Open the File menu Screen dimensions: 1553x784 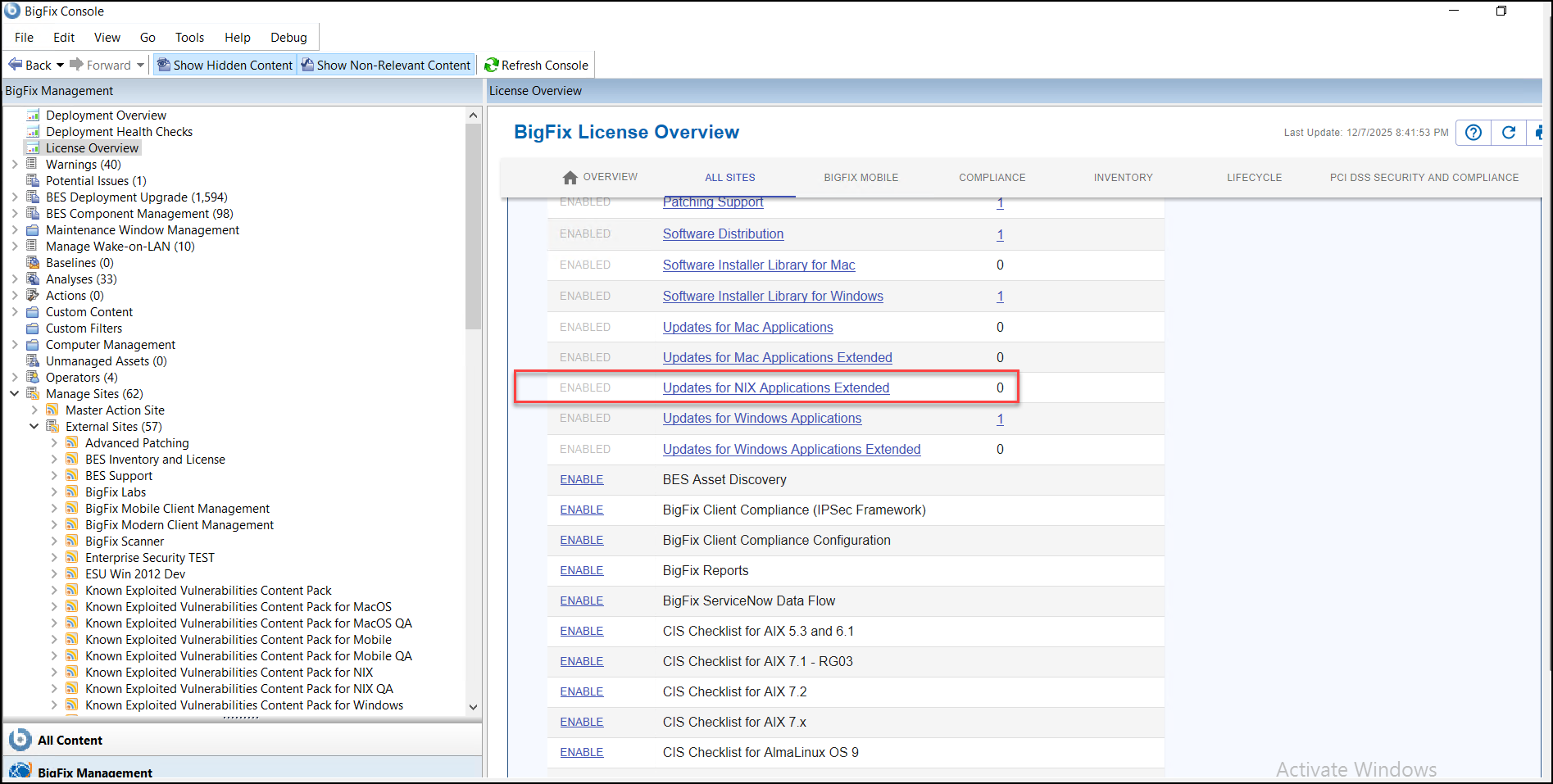25,38
